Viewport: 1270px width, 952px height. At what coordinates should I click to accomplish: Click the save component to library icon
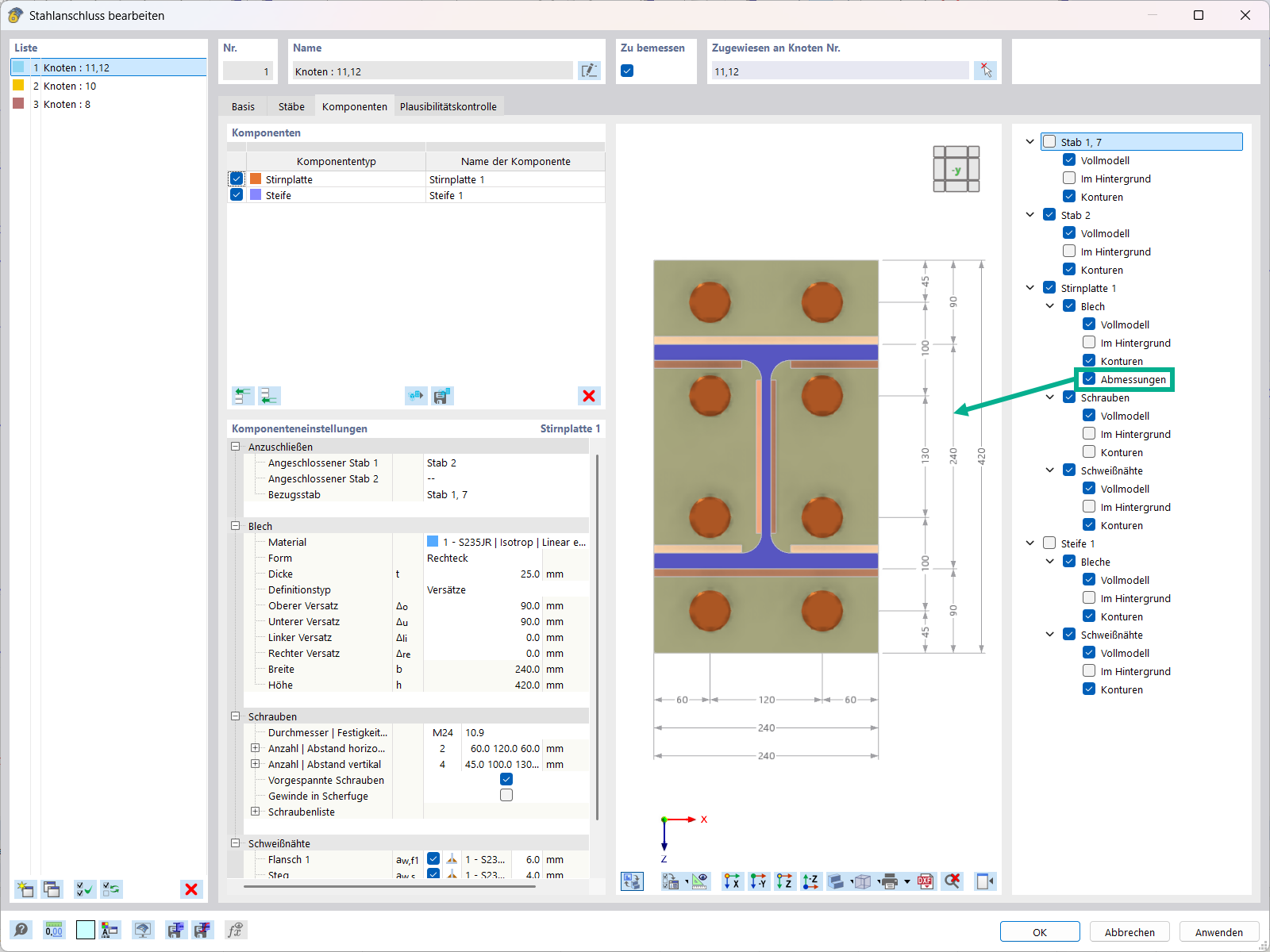(443, 396)
